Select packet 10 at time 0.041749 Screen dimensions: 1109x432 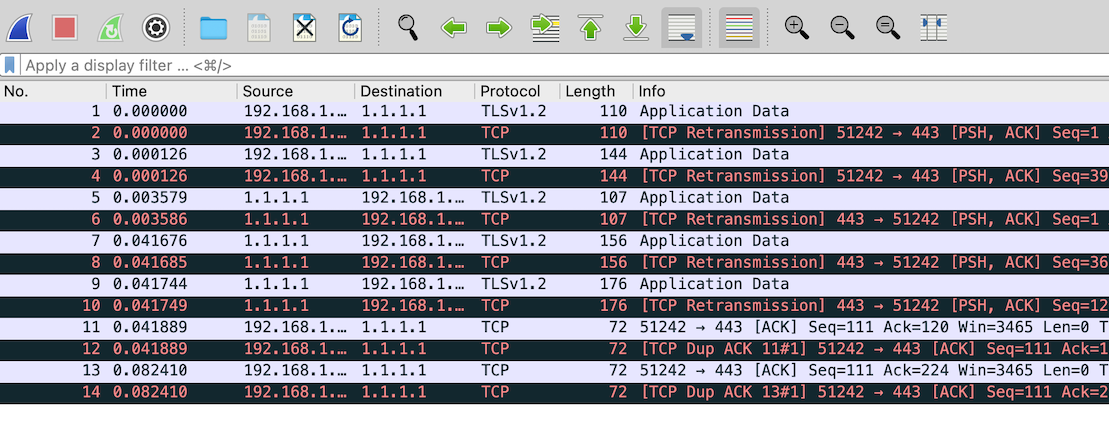[x=554, y=305]
